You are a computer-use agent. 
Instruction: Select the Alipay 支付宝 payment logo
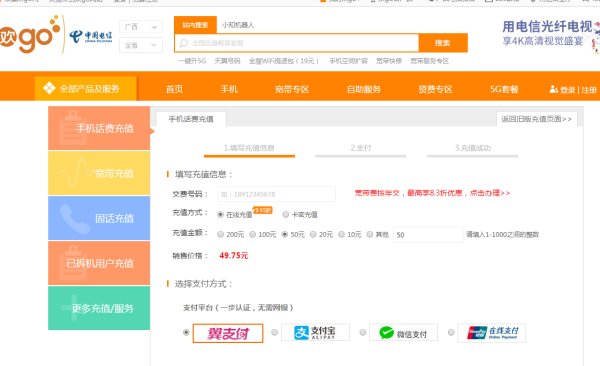tap(315, 332)
